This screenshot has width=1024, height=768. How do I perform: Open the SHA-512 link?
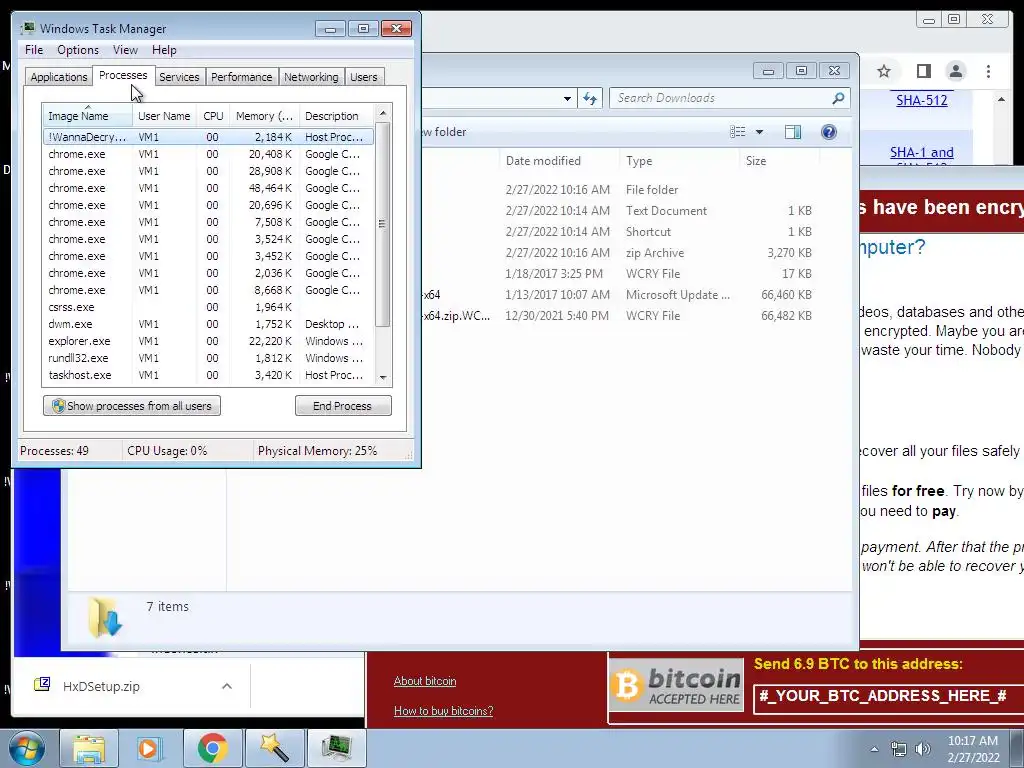(921, 100)
